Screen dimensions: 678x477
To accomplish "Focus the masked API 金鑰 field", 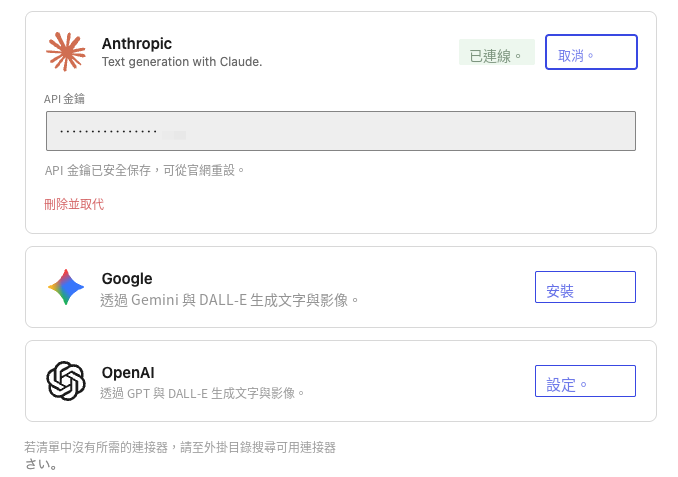I will (341, 131).
